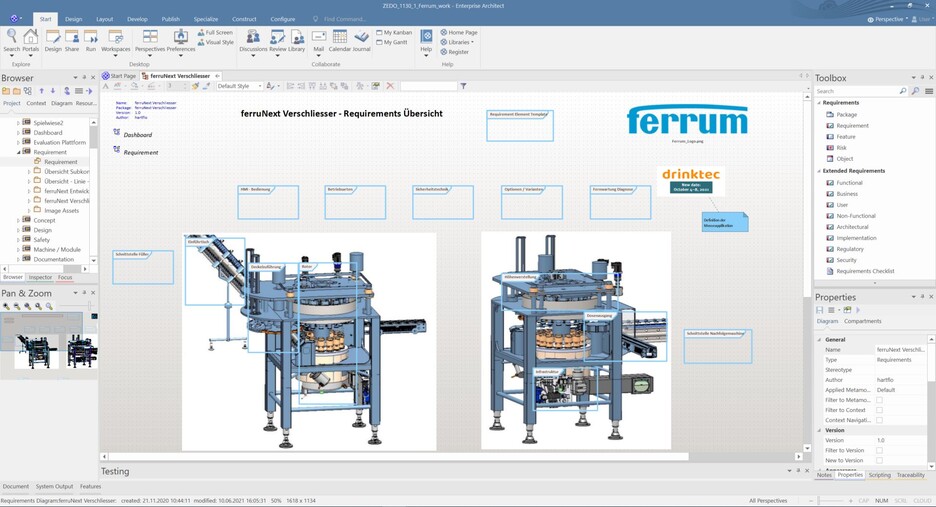Open the Review icon in the Collaborate group
936x507 pixels.
click(278, 41)
